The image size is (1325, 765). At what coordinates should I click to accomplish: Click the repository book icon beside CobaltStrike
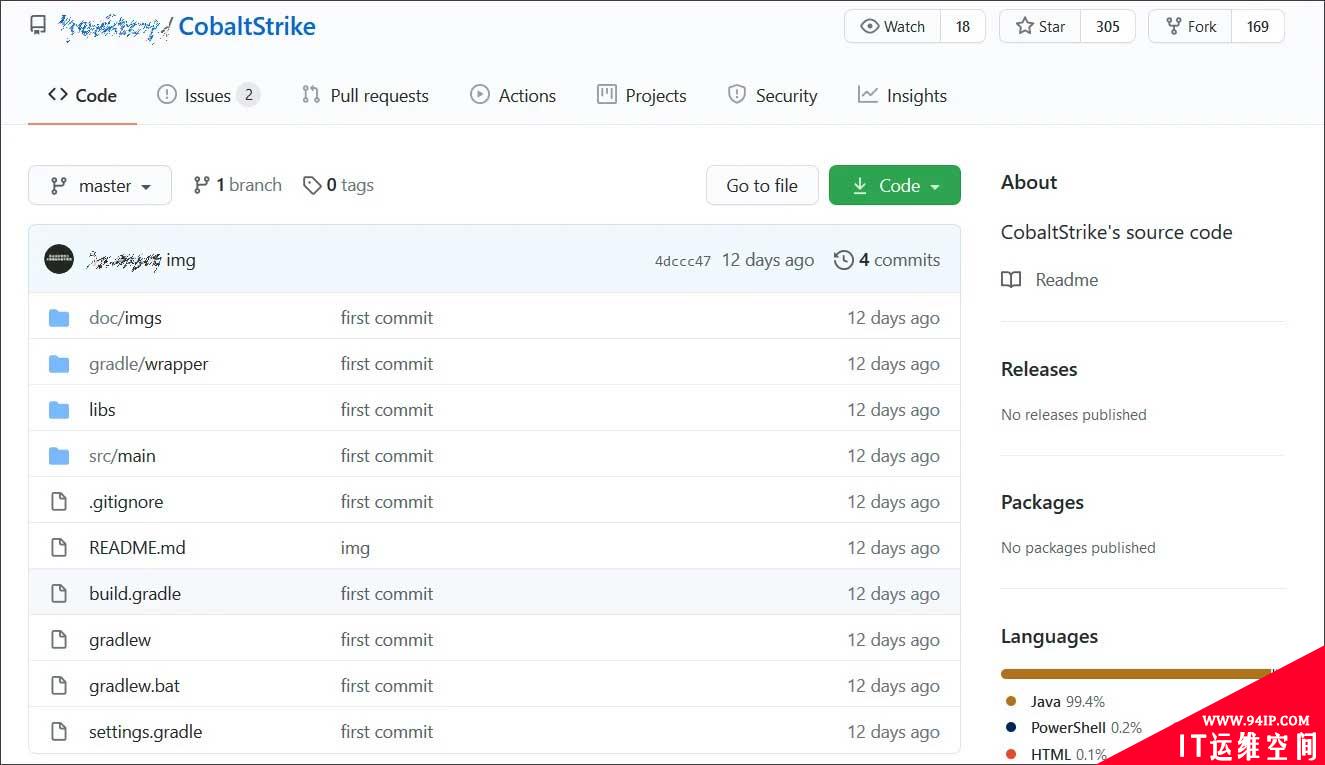(x=38, y=27)
